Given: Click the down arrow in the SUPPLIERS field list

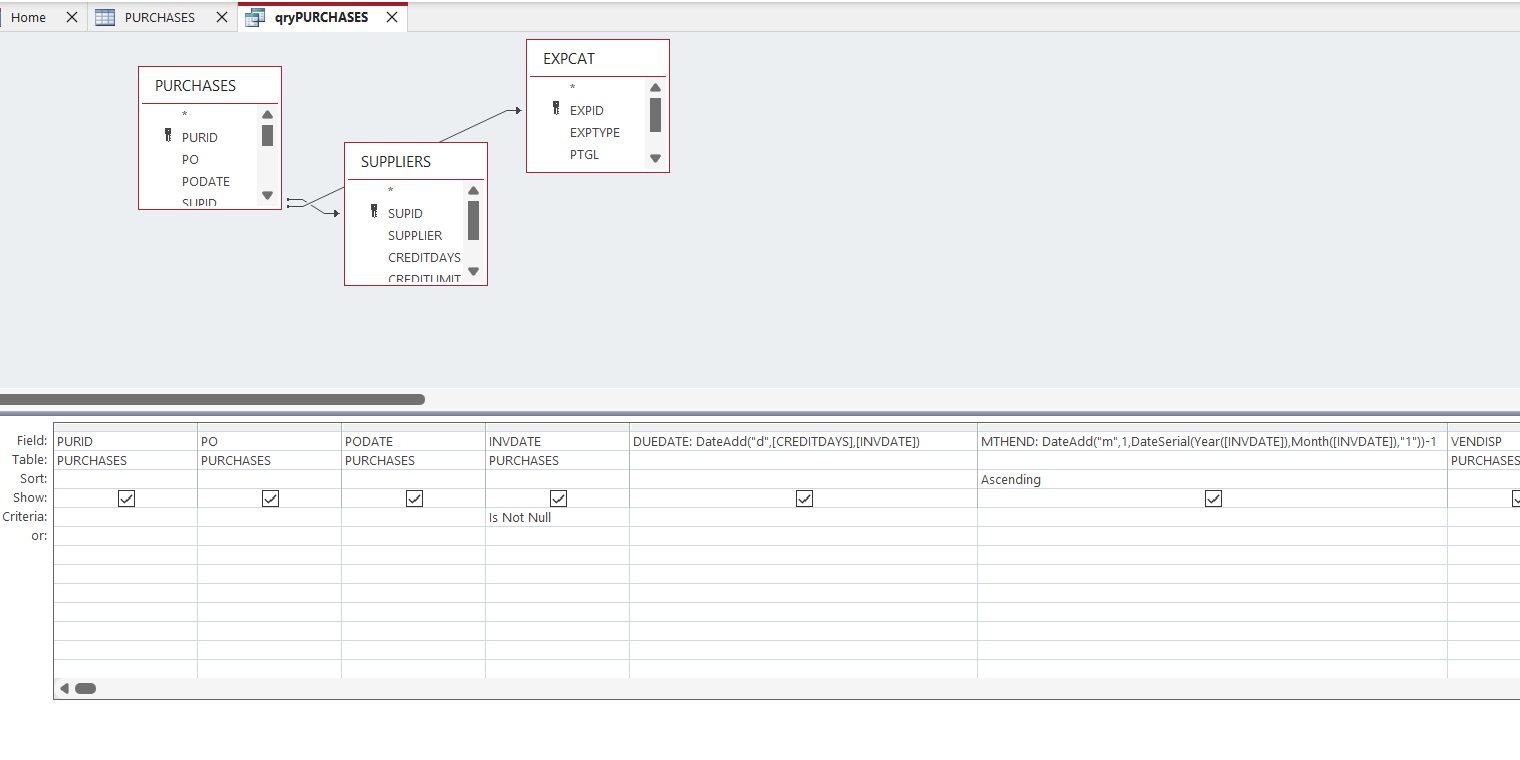Looking at the screenshot, I should 473,272.
